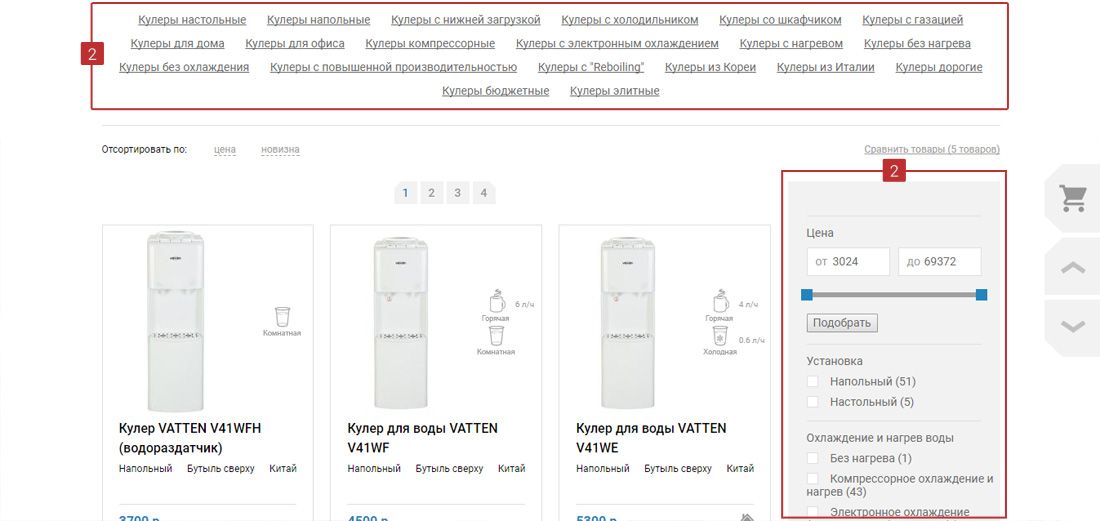Screen dimensions: 1100x521
Task: Open Кулеры с электронным охлаждением link
Action: [617, 43]
